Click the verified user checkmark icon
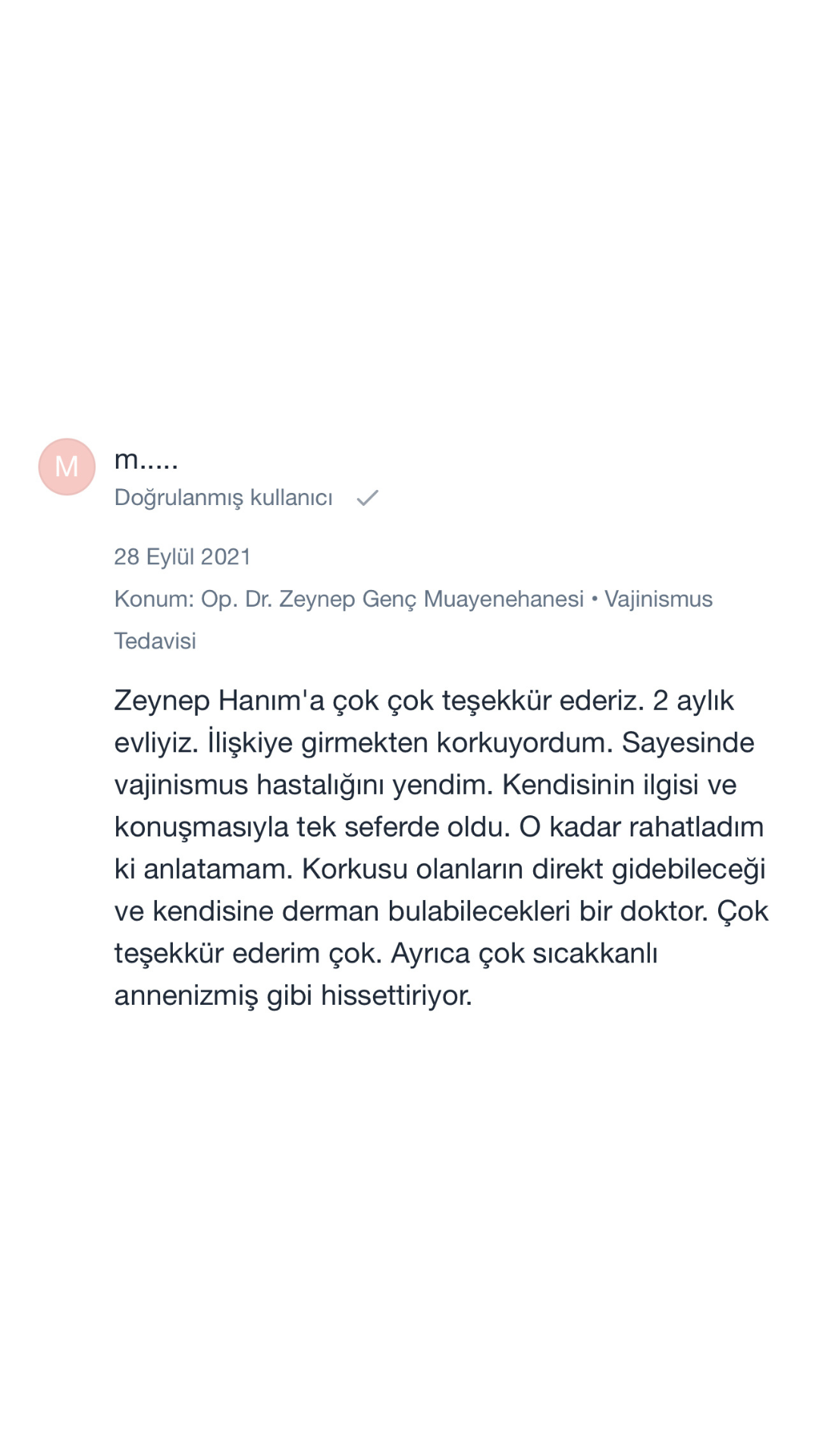This screenshot has height=1456, width=819. click(x=368, y=498)
